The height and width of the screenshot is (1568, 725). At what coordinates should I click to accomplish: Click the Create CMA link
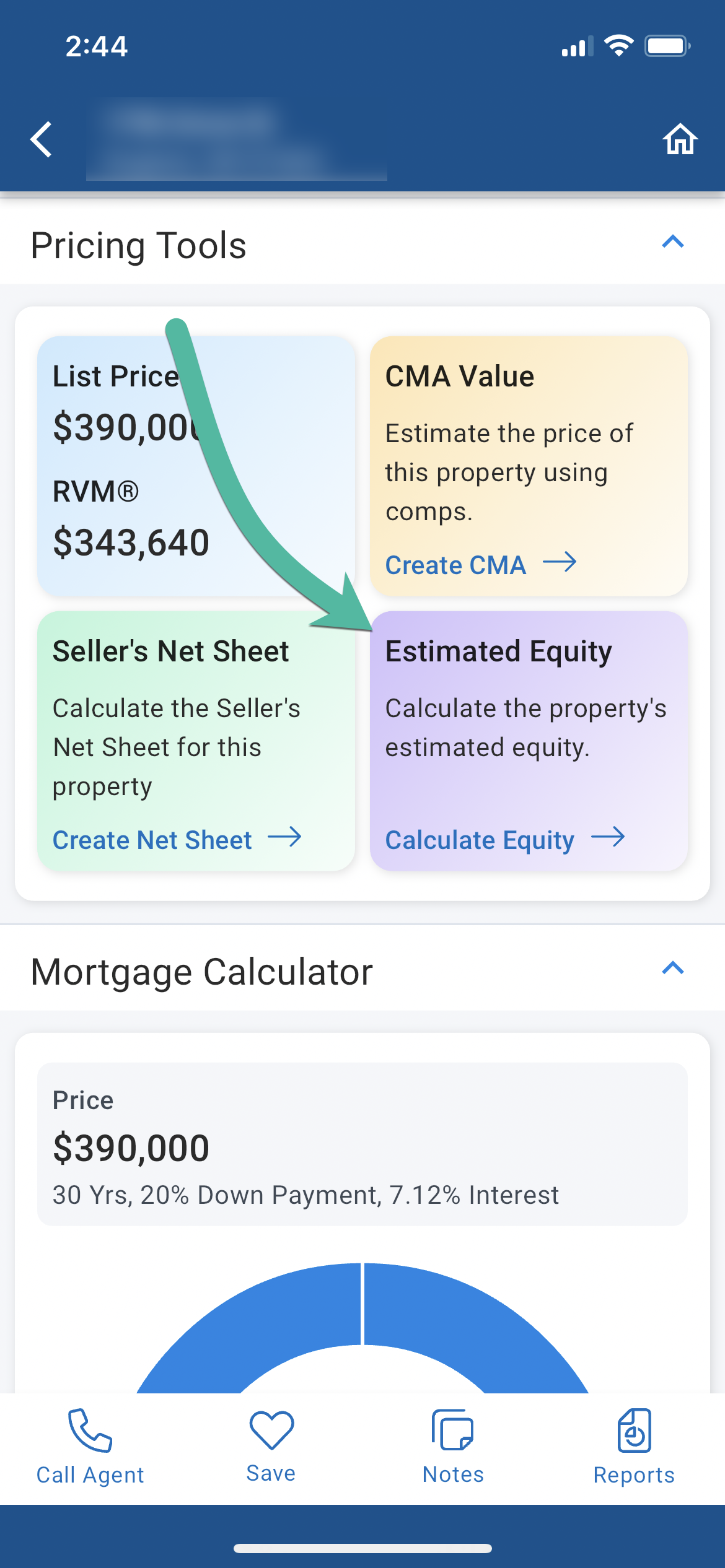click(455, 565)
